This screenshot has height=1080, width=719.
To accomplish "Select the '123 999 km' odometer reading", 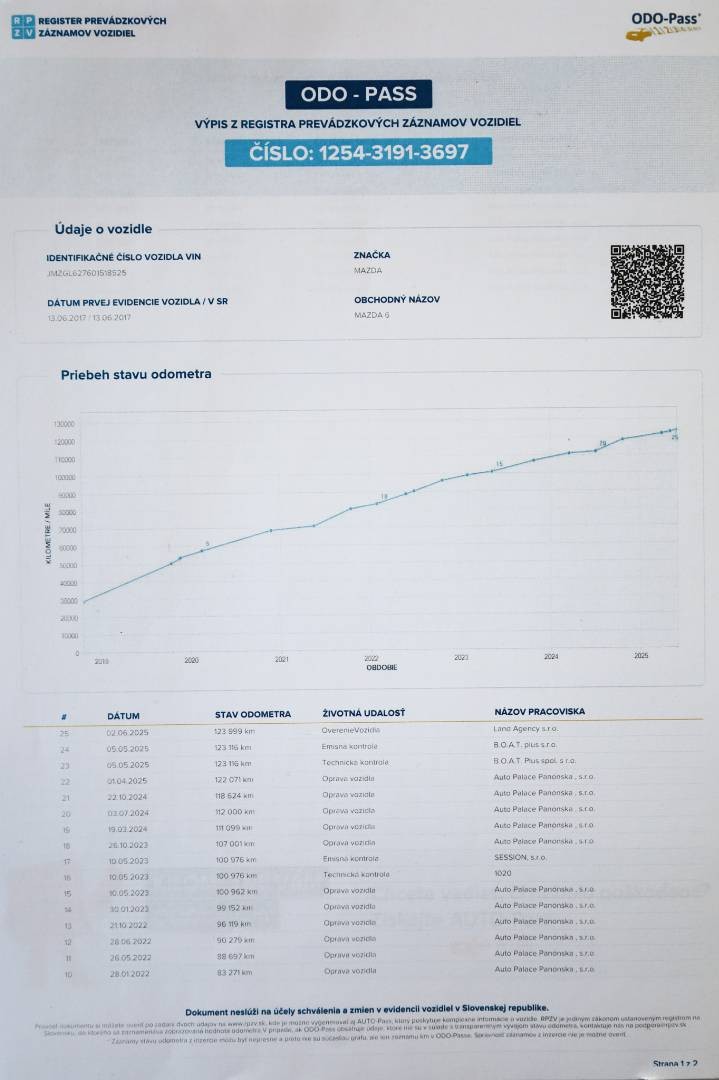I will tap(234, 731).
